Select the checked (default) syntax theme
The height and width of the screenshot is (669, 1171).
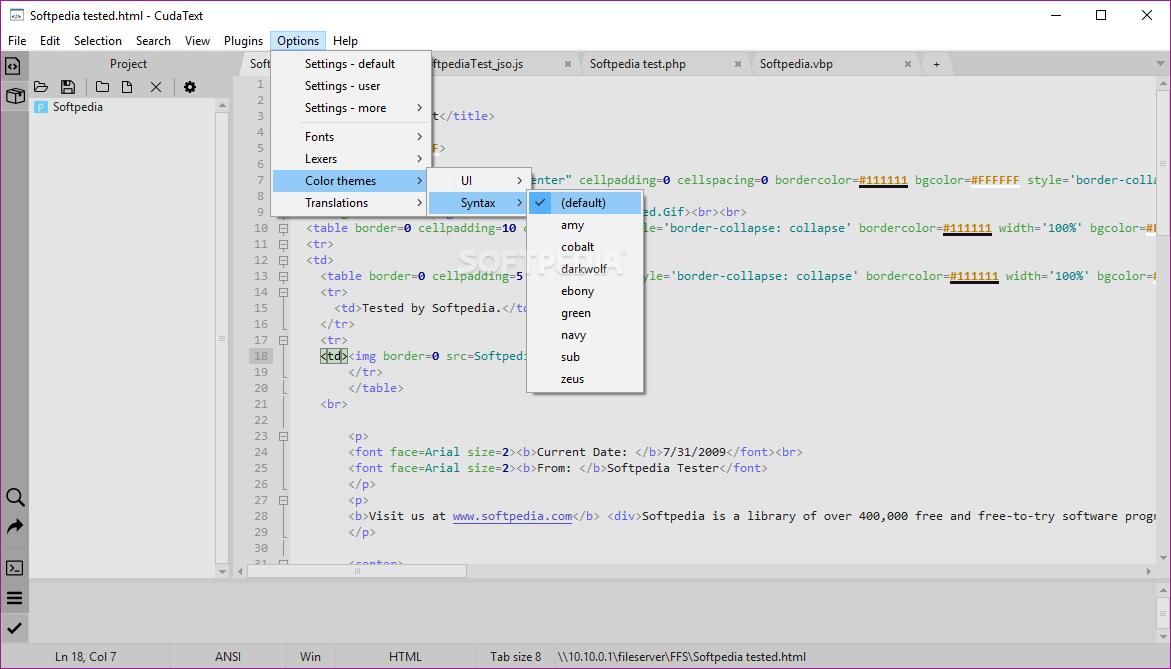[x=583, y=203]
